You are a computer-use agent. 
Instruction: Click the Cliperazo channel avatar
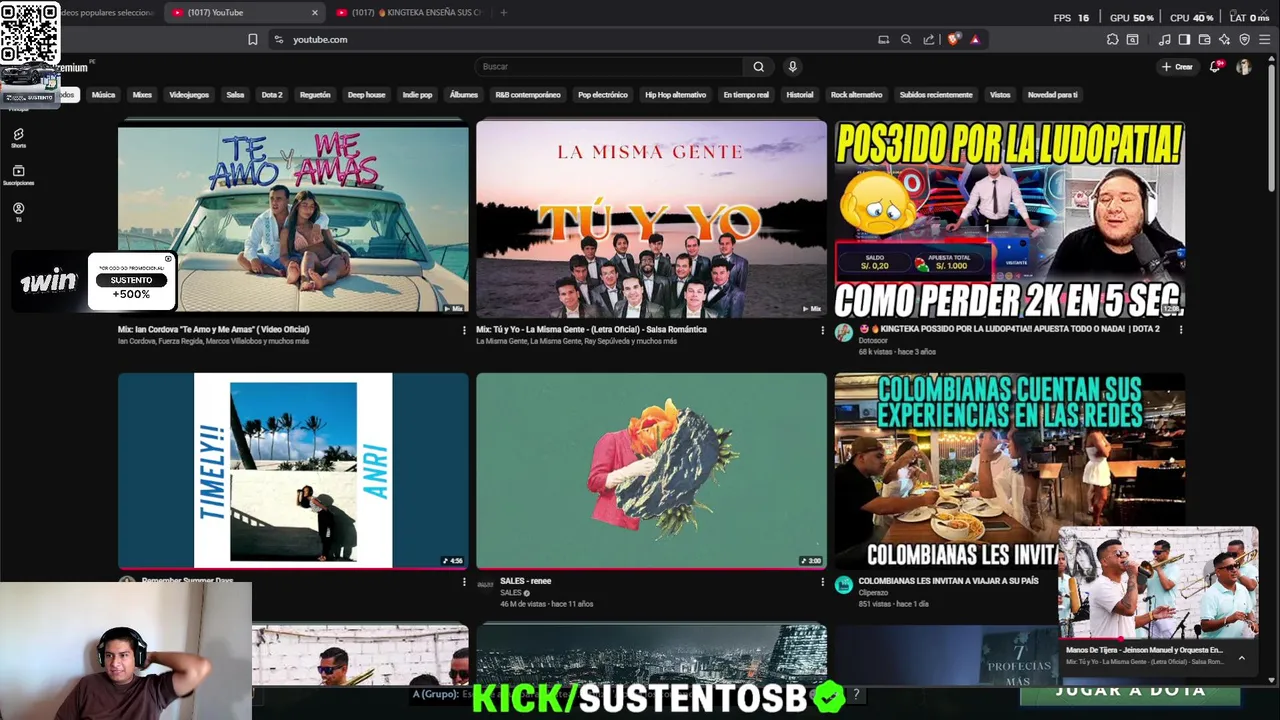pos(844,585)
